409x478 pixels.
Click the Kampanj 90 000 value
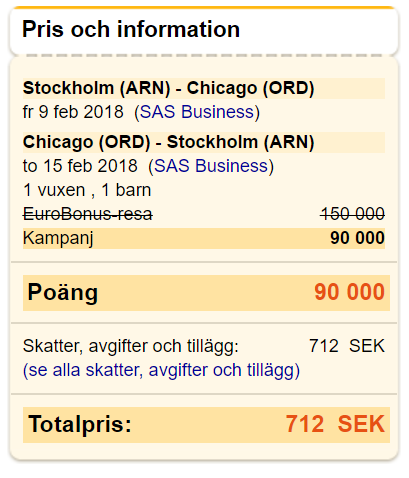[x=358, y=238]
